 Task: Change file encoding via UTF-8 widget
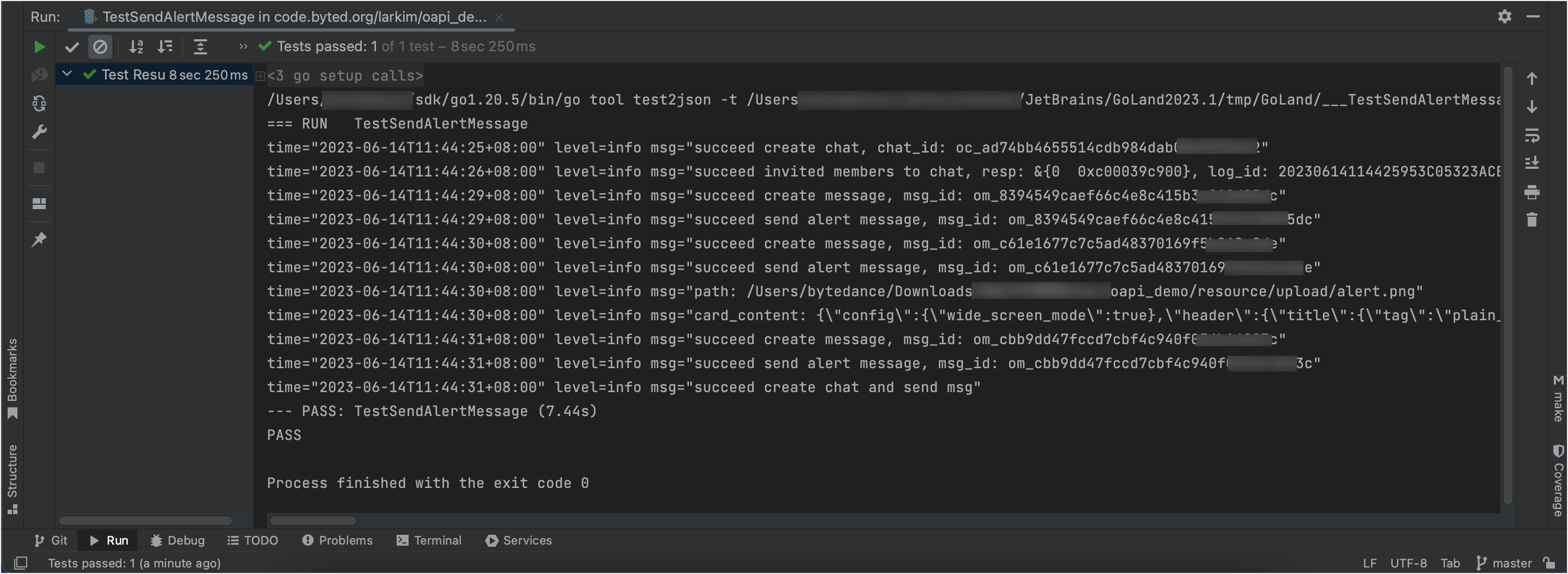1408,563
